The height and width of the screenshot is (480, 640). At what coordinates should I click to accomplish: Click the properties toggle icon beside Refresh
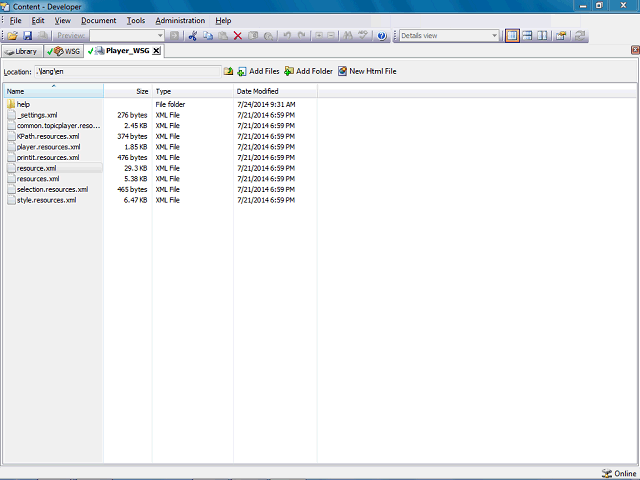point(561,36)
